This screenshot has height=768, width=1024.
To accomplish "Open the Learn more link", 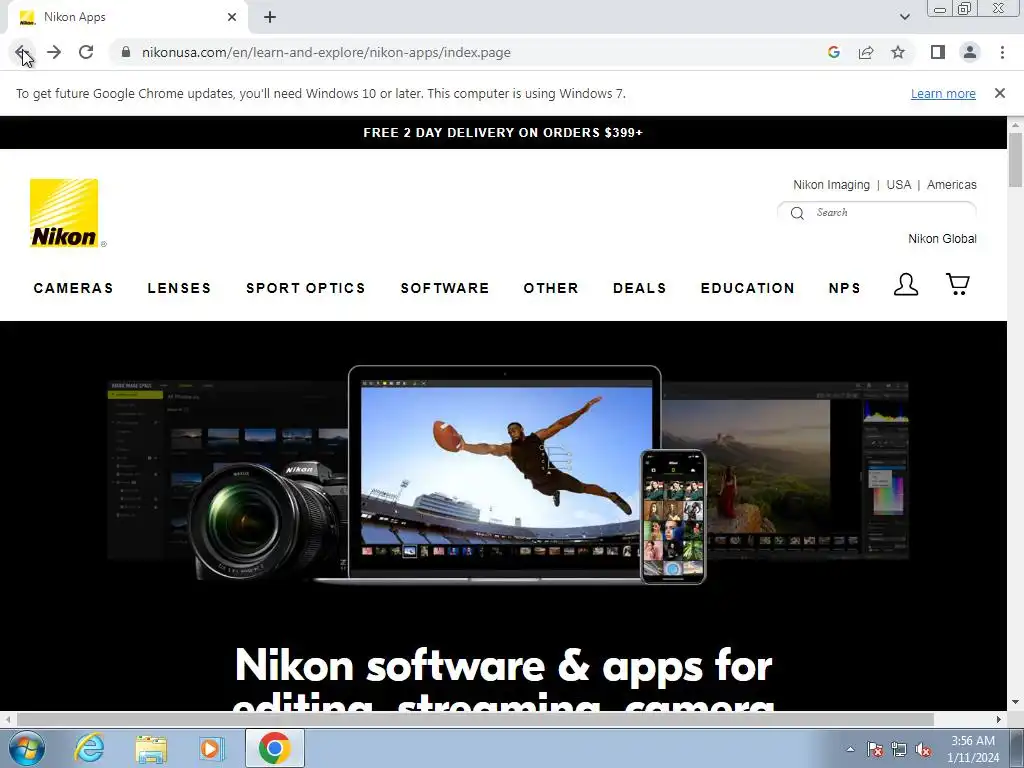I will pos(943,93).
